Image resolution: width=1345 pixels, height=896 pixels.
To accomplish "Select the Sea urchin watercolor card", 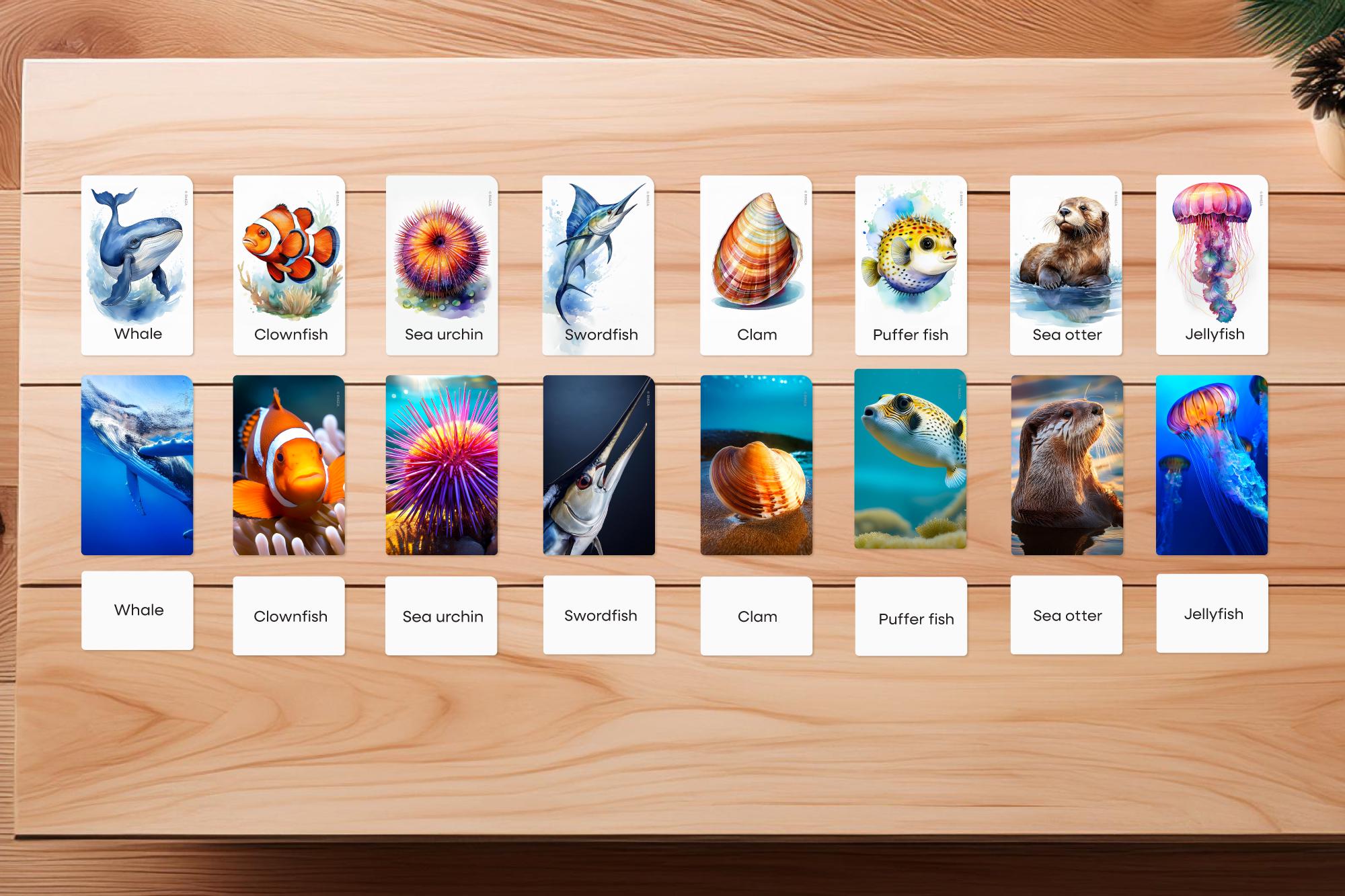I will tap(442, 262).
